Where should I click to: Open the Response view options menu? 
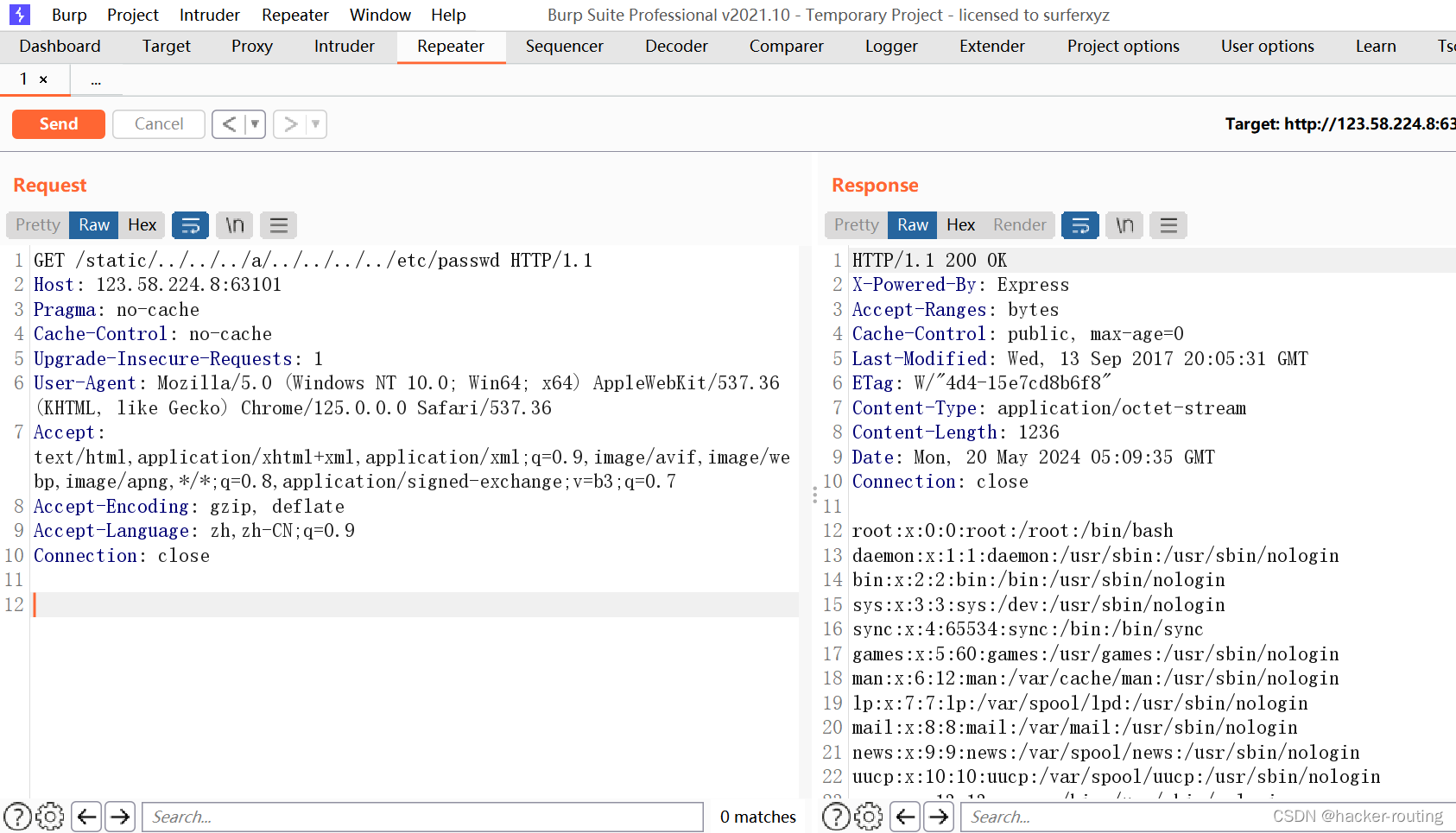(1168, 224)
